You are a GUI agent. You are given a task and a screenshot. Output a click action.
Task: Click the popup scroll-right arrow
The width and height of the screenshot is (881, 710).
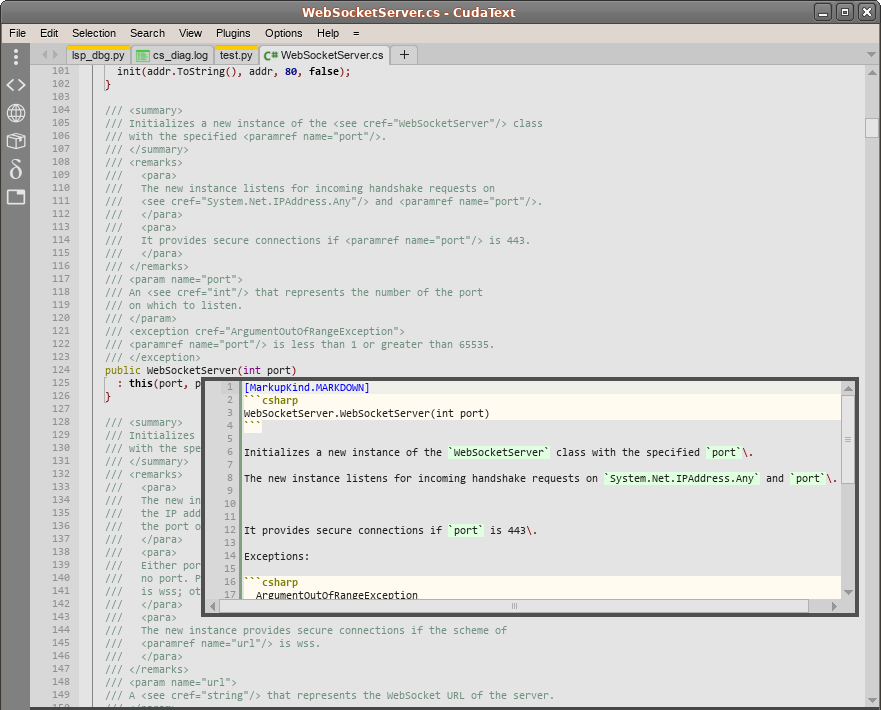click(x=834, y=606)
